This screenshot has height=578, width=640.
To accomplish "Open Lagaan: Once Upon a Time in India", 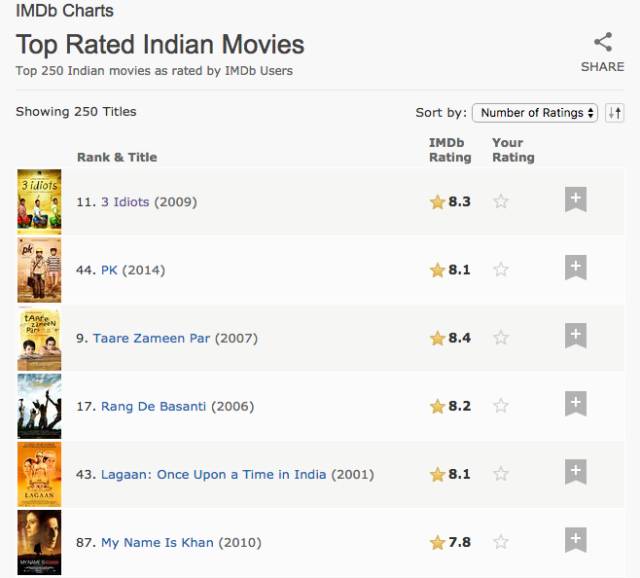I will tap(213, 474).
